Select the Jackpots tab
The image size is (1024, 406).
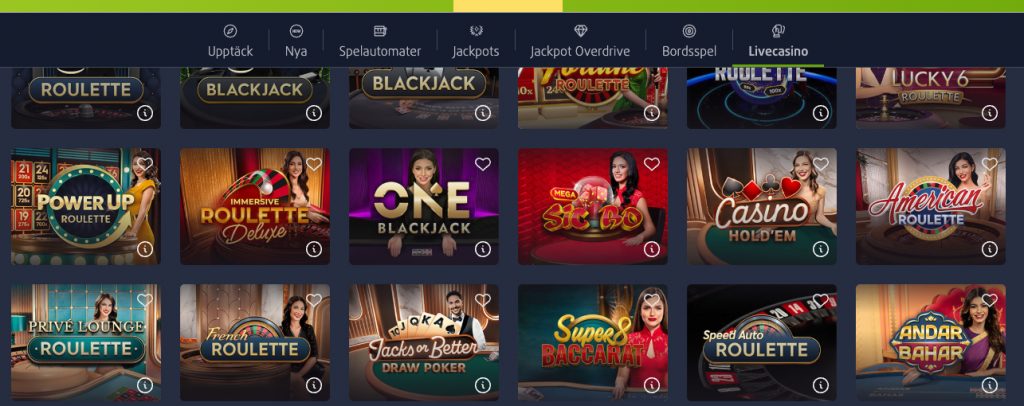(476, 41)
